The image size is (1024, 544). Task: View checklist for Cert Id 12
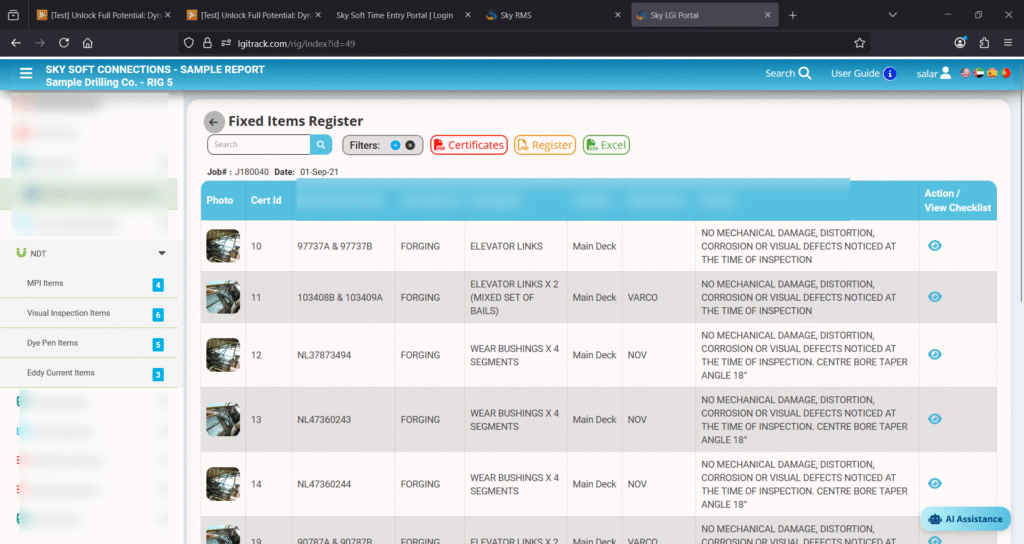click(x=935, y=354)
